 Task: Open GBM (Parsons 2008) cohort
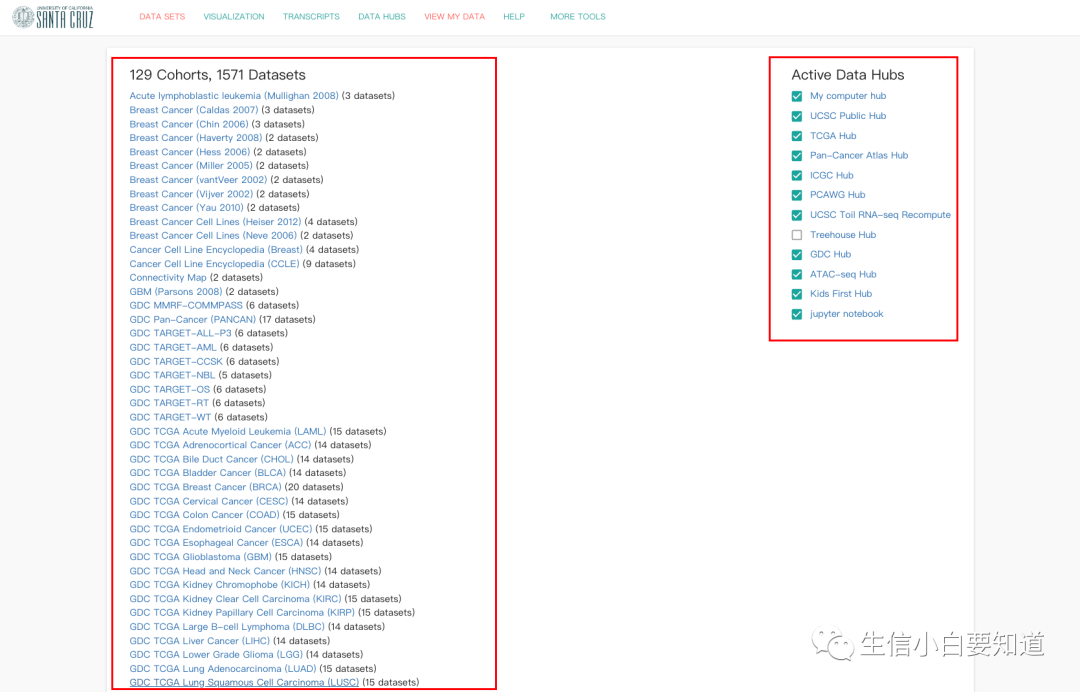point(176,291)
